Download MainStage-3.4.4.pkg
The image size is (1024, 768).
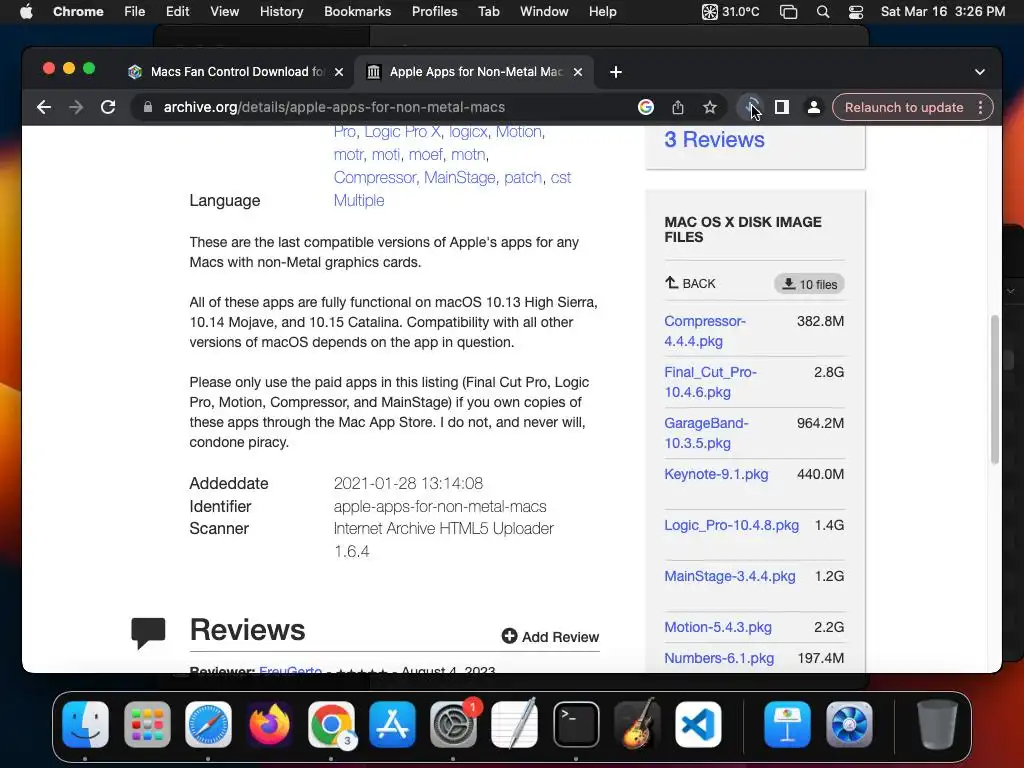point(729,576)
